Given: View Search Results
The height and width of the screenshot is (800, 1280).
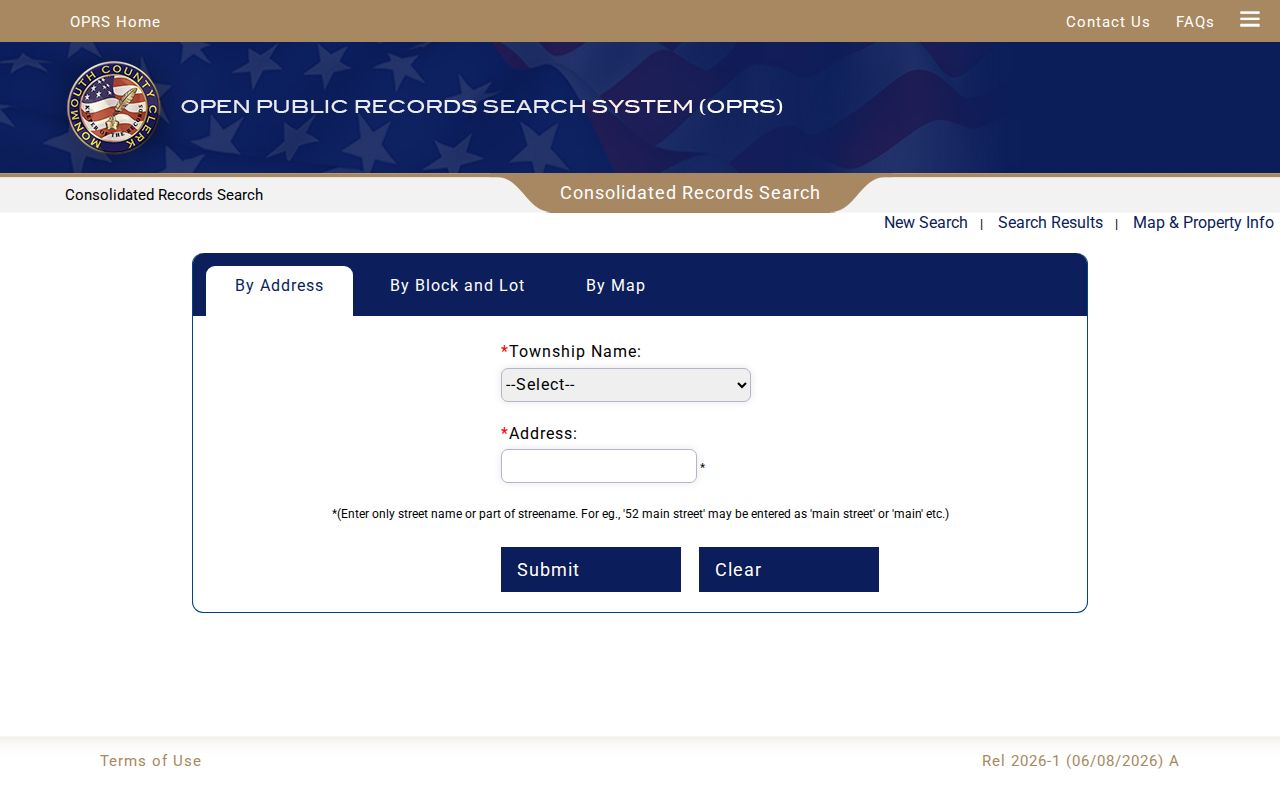Looking at the screenshot, I should [x=1050, y=223].
